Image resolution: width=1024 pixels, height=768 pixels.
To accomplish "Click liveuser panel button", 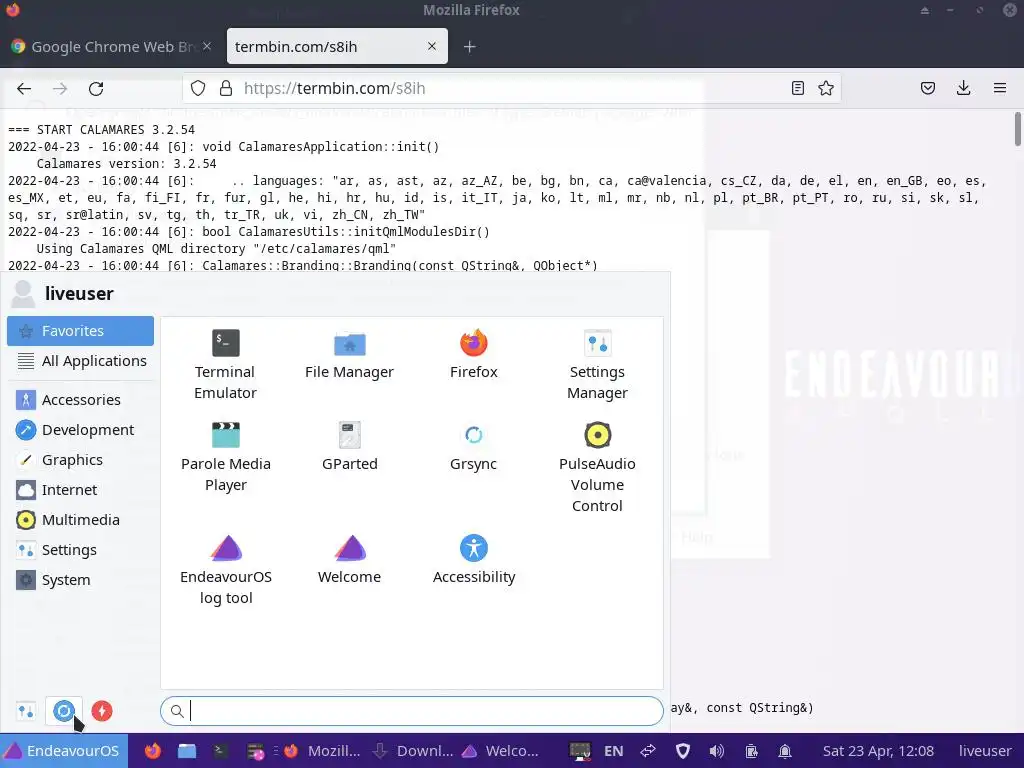I will tap(985, 751).
